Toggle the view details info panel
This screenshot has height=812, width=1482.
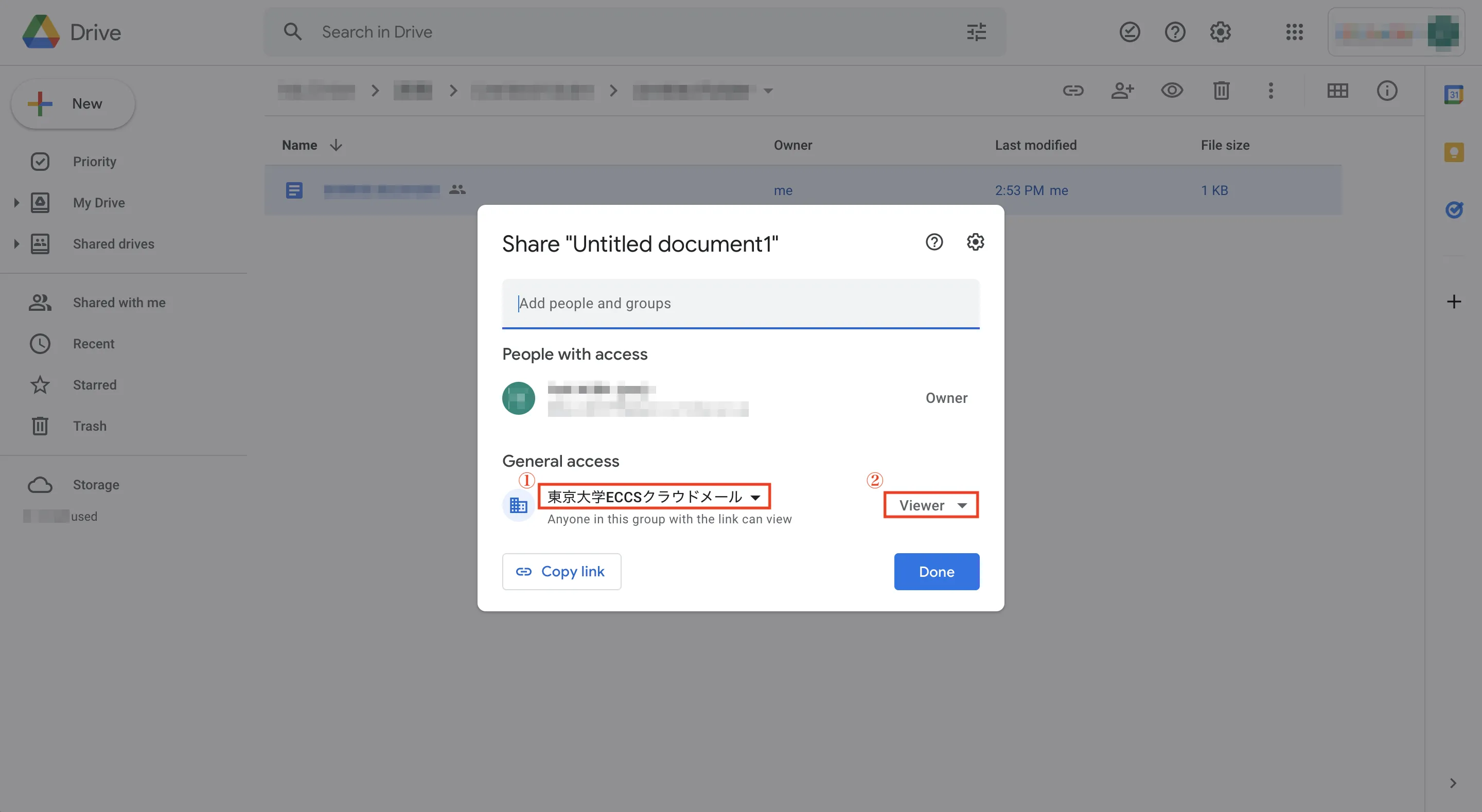pyautogui.click(x=1386, y=91)
